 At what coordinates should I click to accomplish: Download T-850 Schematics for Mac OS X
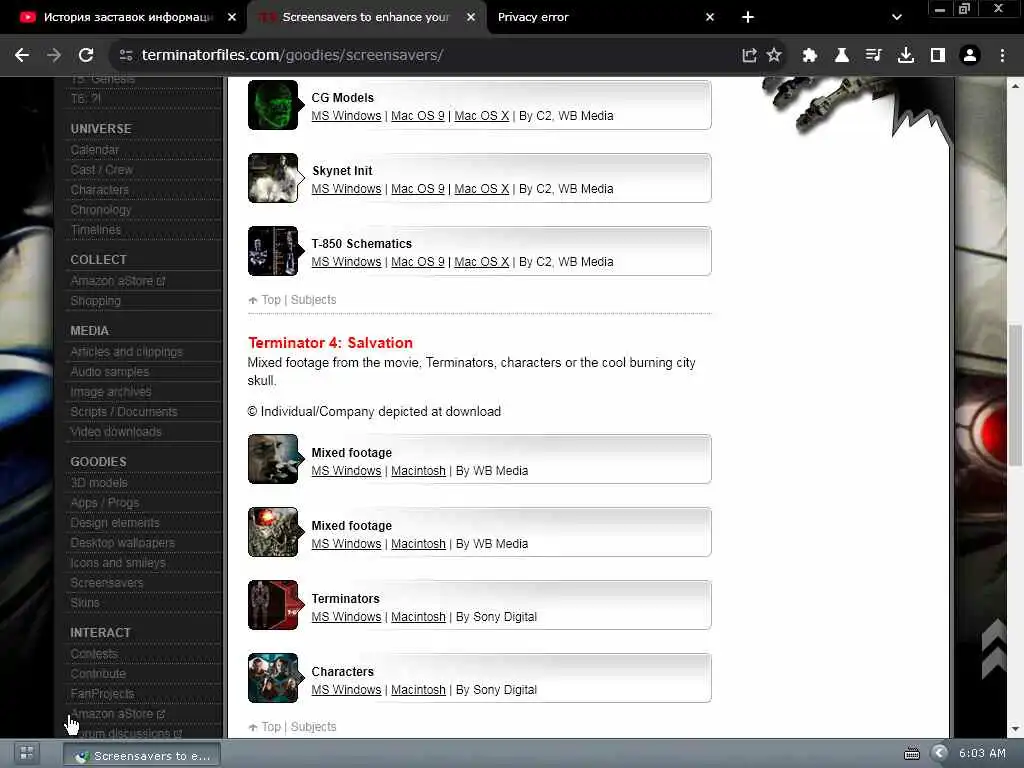[481, 263]
